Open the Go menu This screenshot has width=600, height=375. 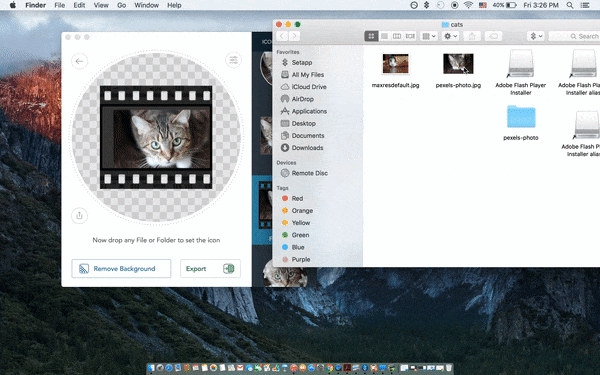coord(122,5)
